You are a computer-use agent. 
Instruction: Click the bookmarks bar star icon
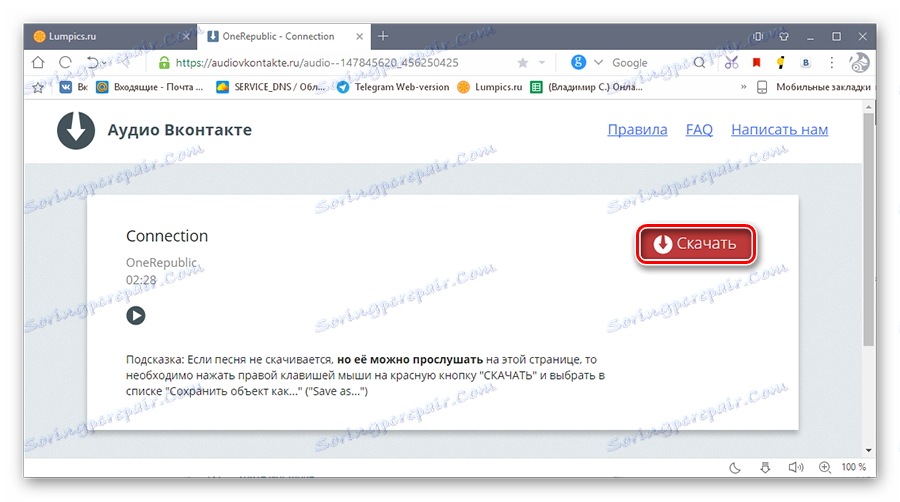(38, 87)
